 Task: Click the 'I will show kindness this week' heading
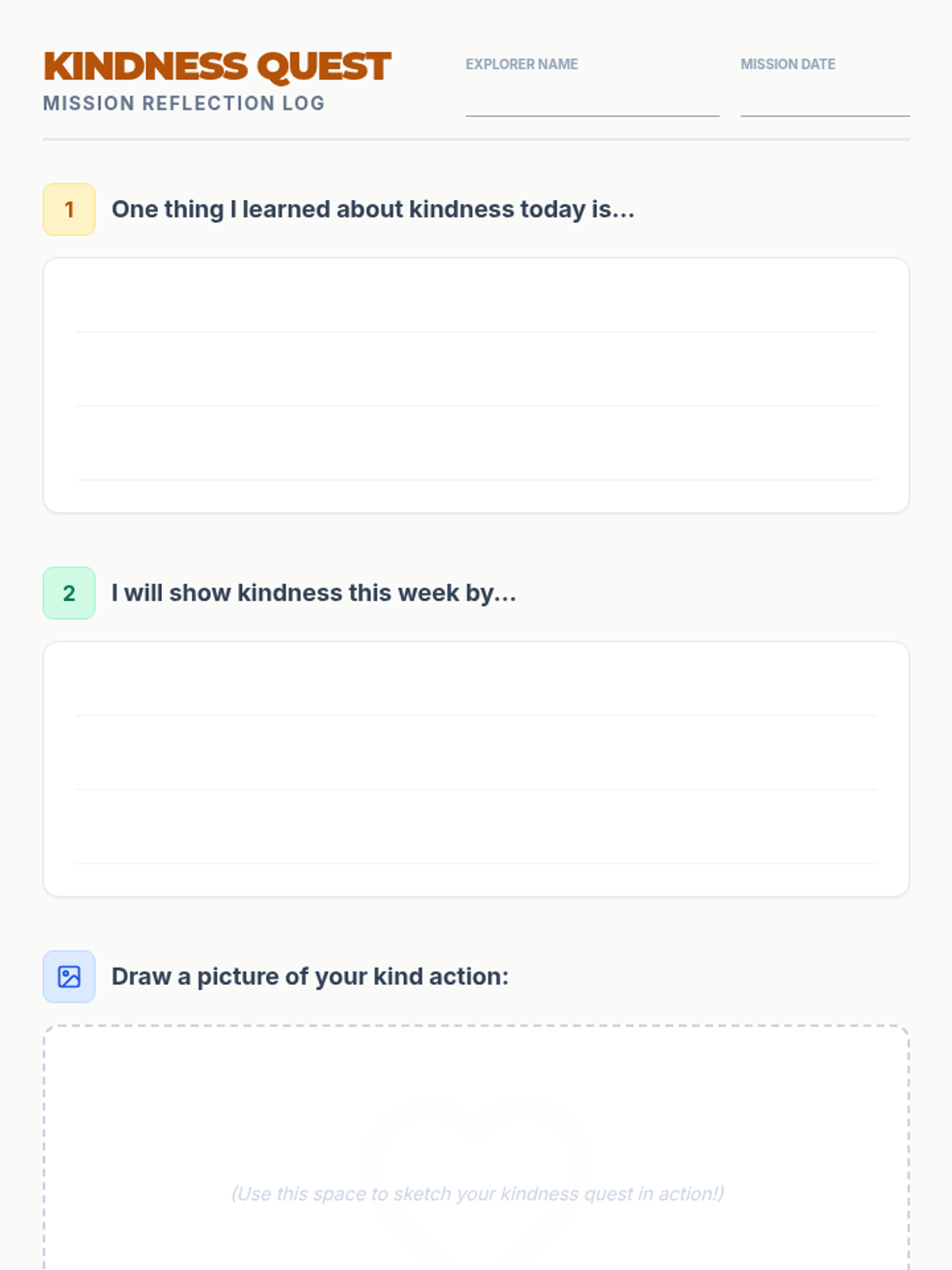pos(313,593)
